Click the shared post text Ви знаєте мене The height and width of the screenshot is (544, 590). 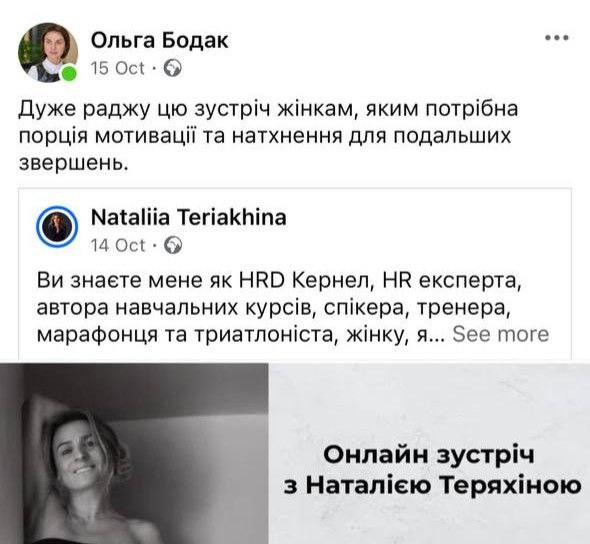click(x=279, y=307)
